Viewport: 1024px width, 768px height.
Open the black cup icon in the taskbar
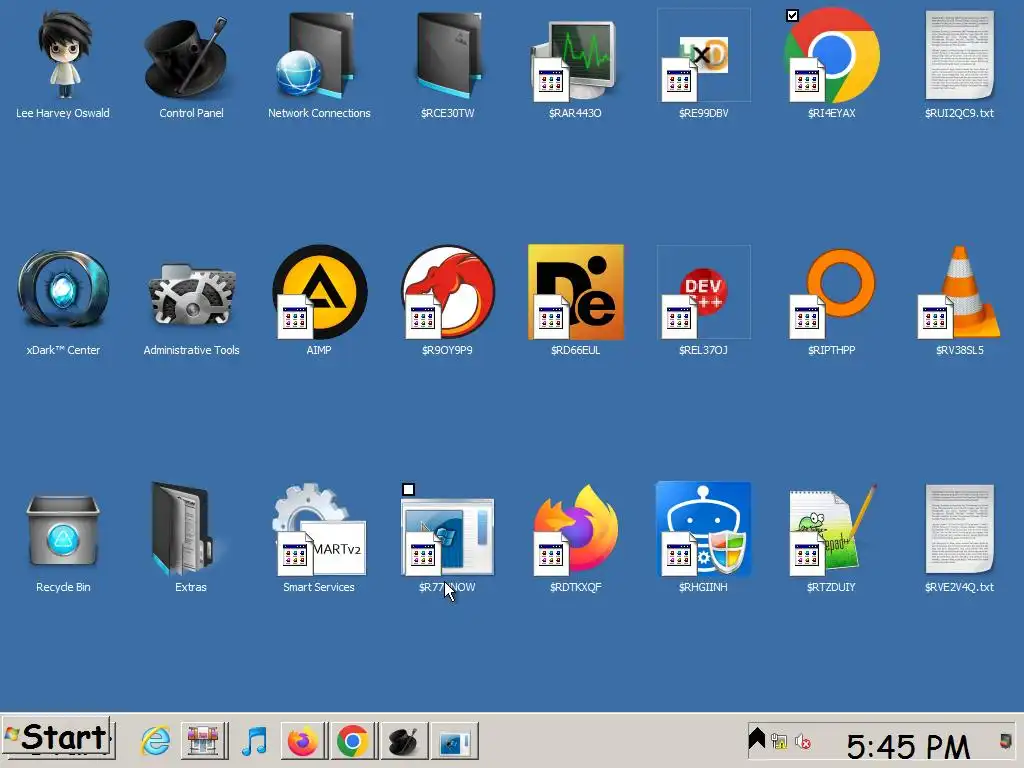pyautogui.click(x=404, y=741)
